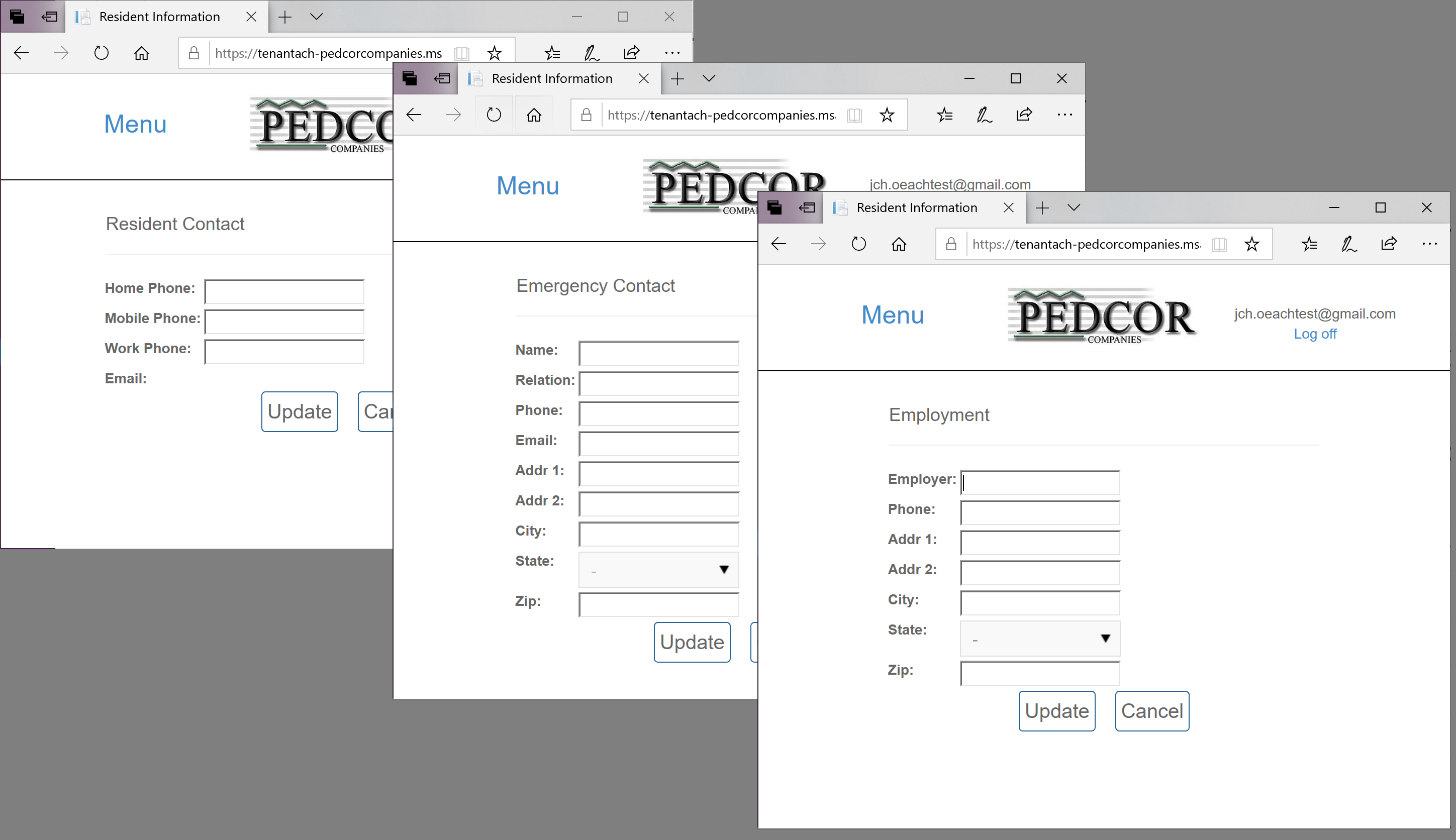Open reading view icon in Employment window

(x=1219, y=244)
